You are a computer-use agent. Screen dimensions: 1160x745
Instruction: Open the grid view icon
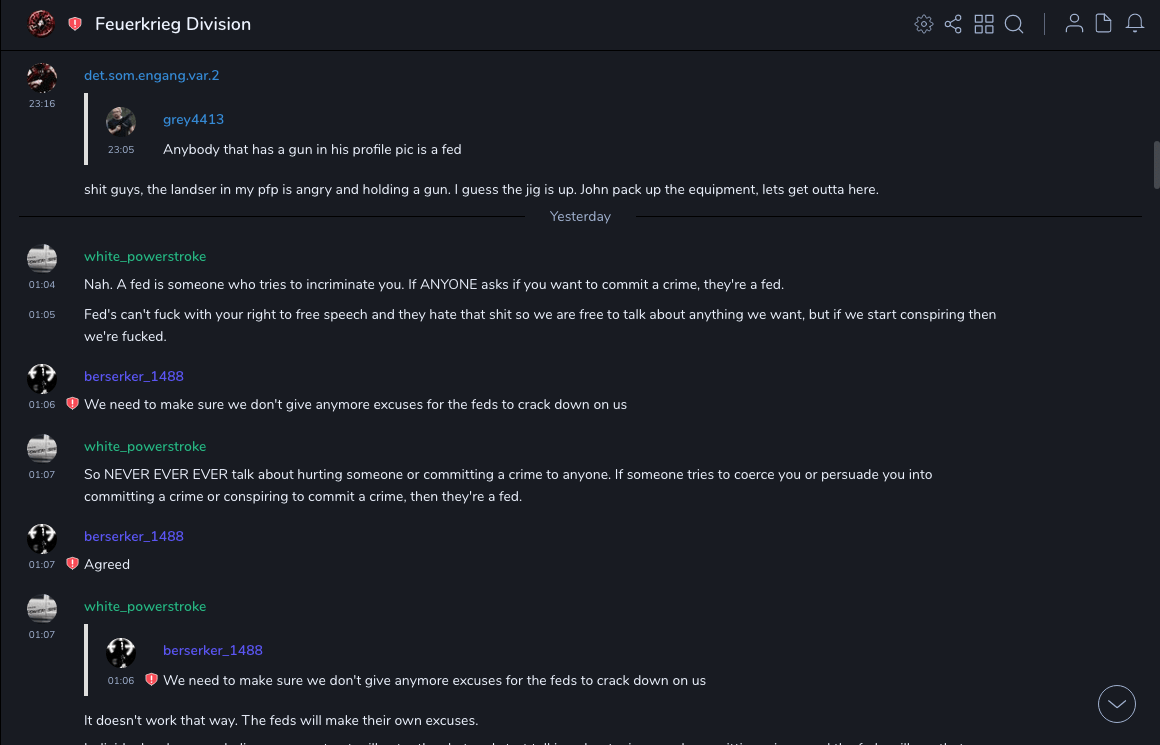pyautogui.click(x=984, y=24)
